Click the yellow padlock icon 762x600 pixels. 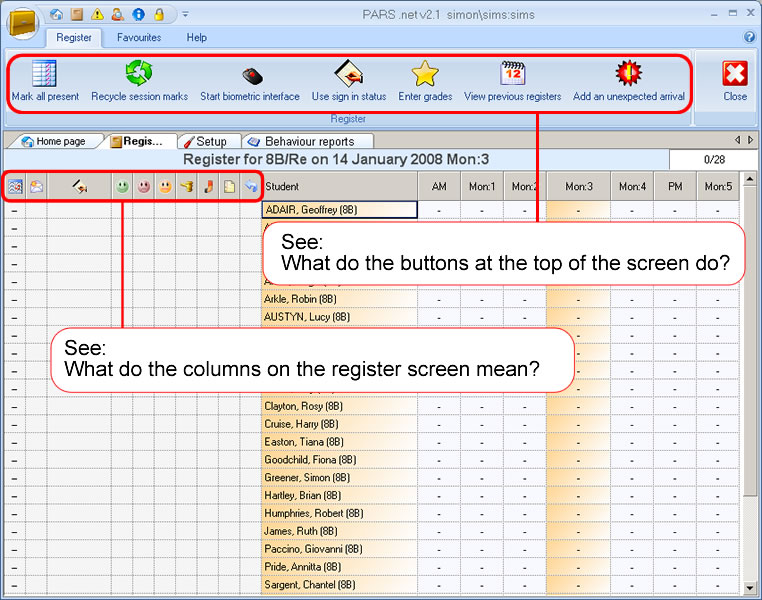coord(159,15)
